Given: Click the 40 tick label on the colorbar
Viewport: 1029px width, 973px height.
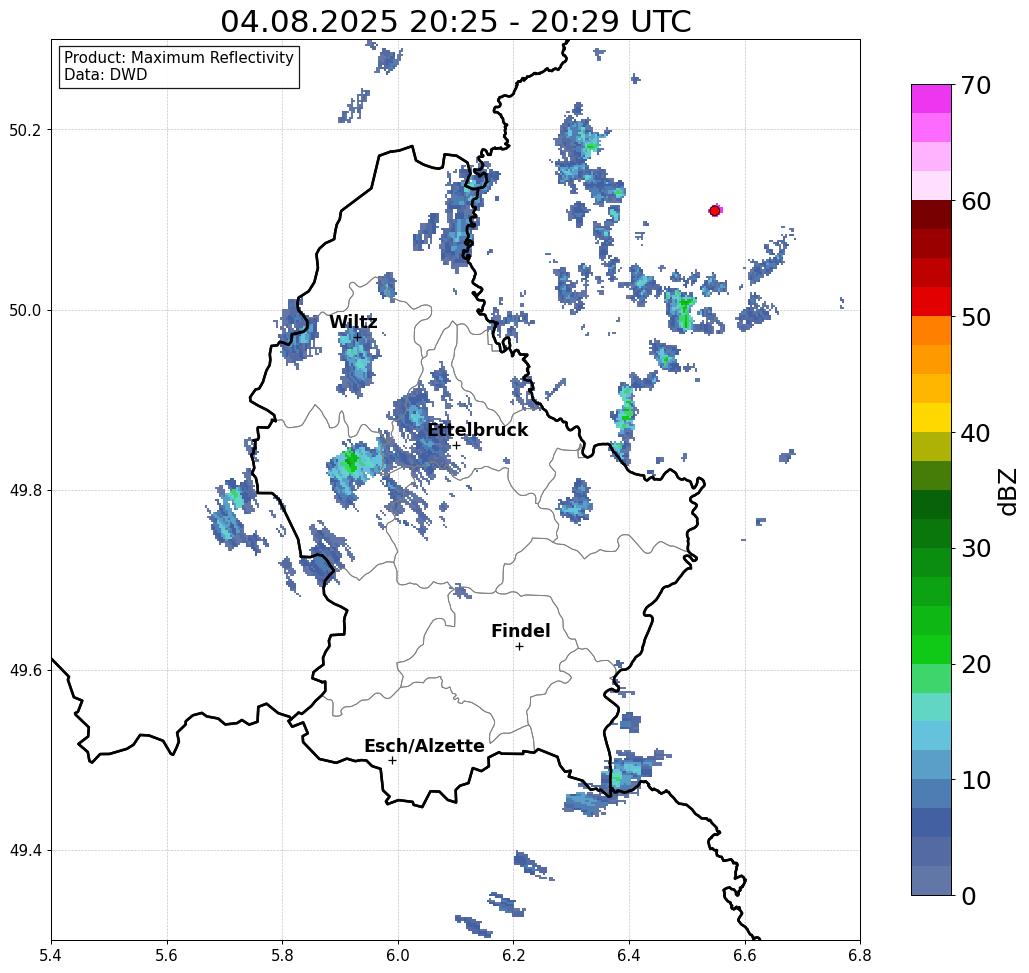Looking at the screenshot, I should click(975, 433).
